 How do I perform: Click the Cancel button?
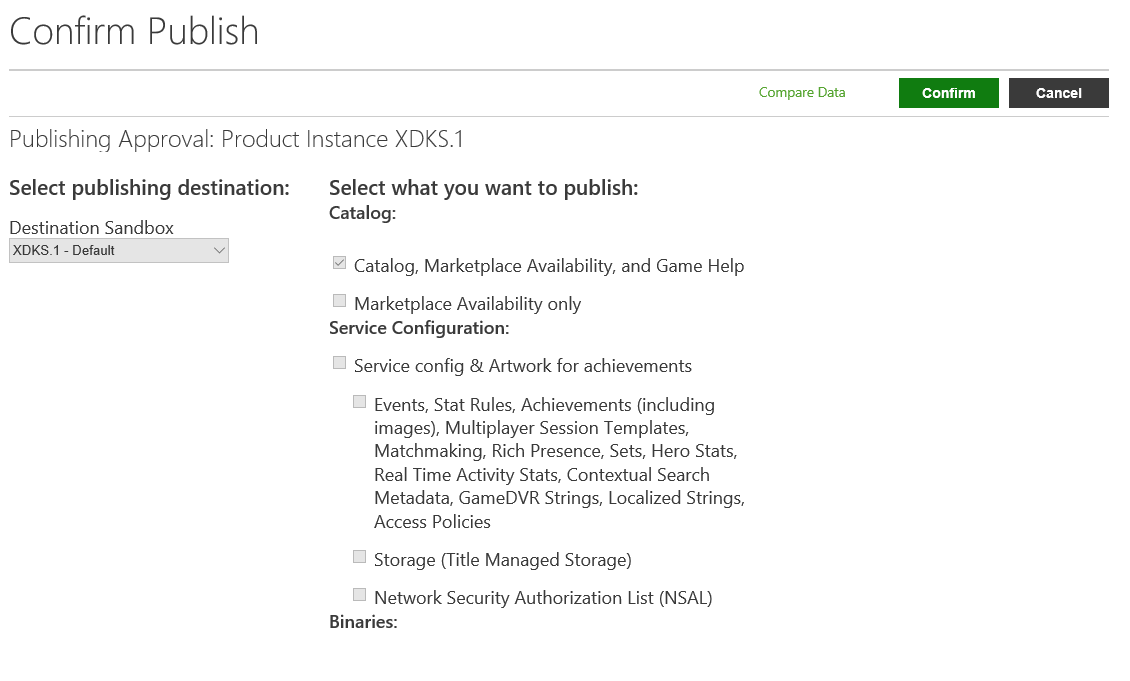pyautogui.click(x=1059, y=93)
